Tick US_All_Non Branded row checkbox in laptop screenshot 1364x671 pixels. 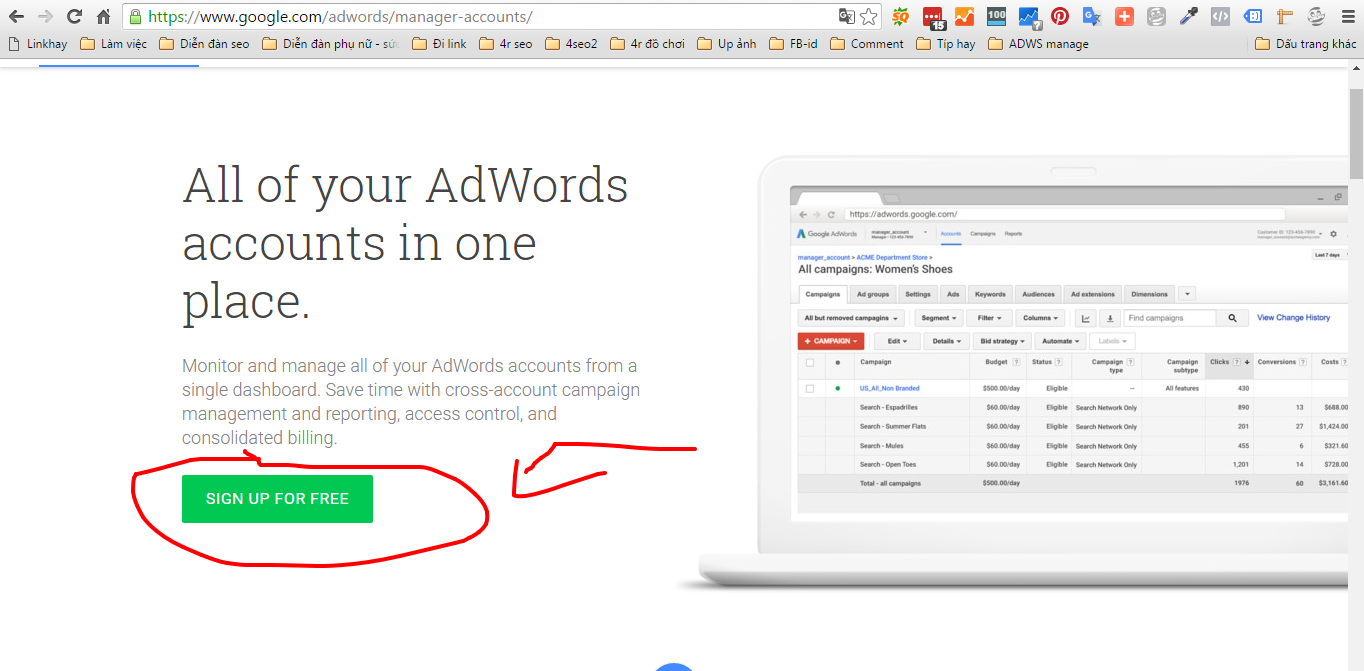pyautogui.click(x=810, y=388)
